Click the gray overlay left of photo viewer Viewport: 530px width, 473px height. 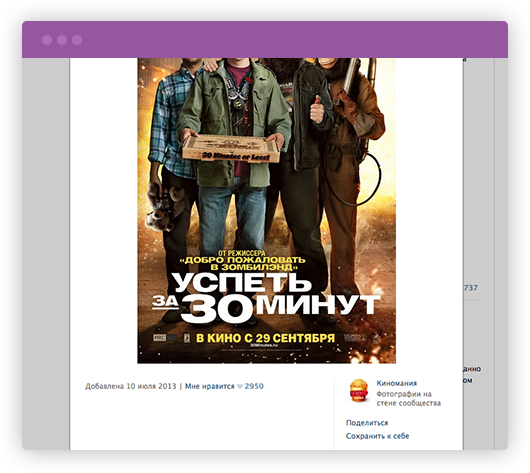(x=46, y=254)
